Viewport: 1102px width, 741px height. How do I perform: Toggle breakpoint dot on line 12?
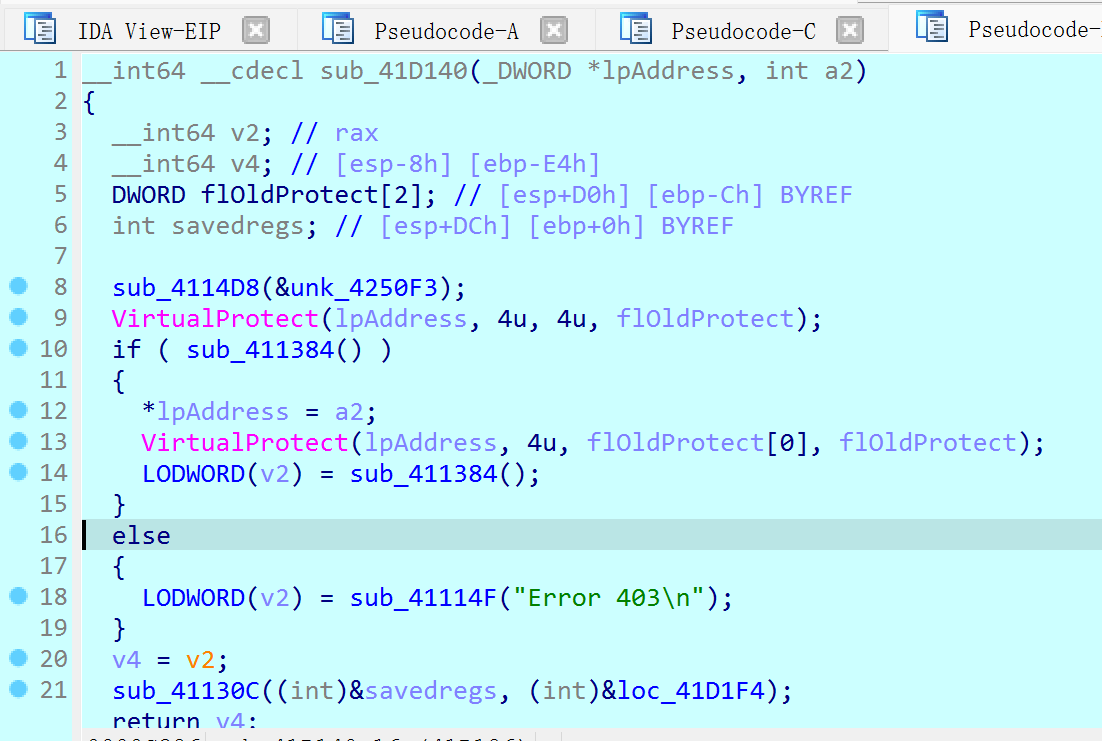tap(18, 411)
